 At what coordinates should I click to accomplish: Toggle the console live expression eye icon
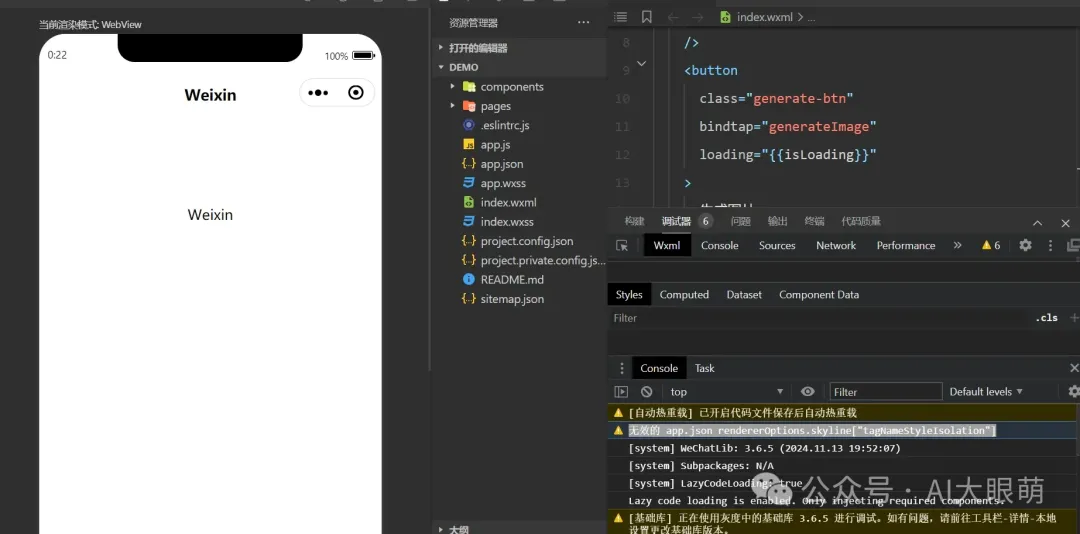(808, 392)
